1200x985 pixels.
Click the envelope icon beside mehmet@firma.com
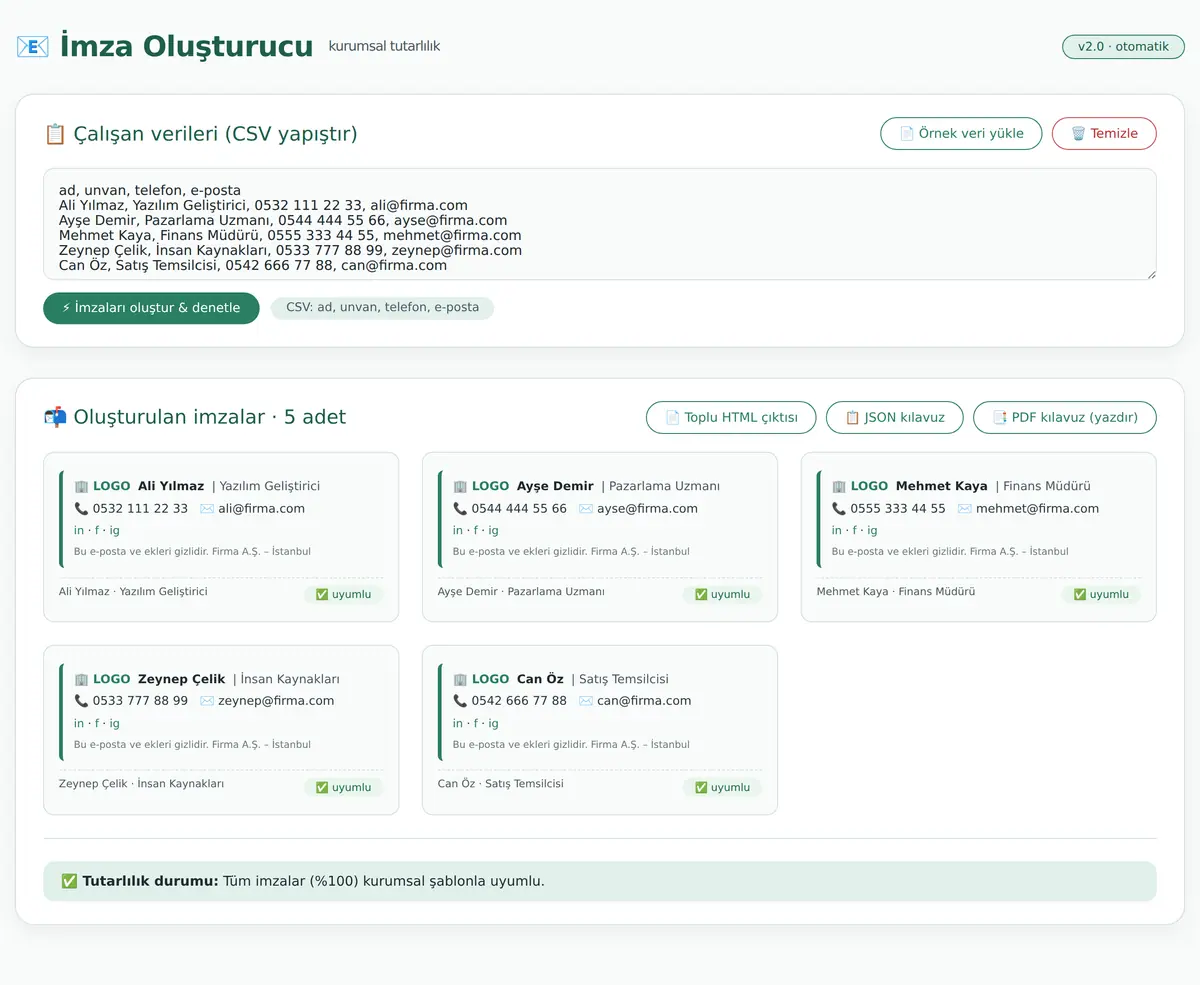point(965,508)
